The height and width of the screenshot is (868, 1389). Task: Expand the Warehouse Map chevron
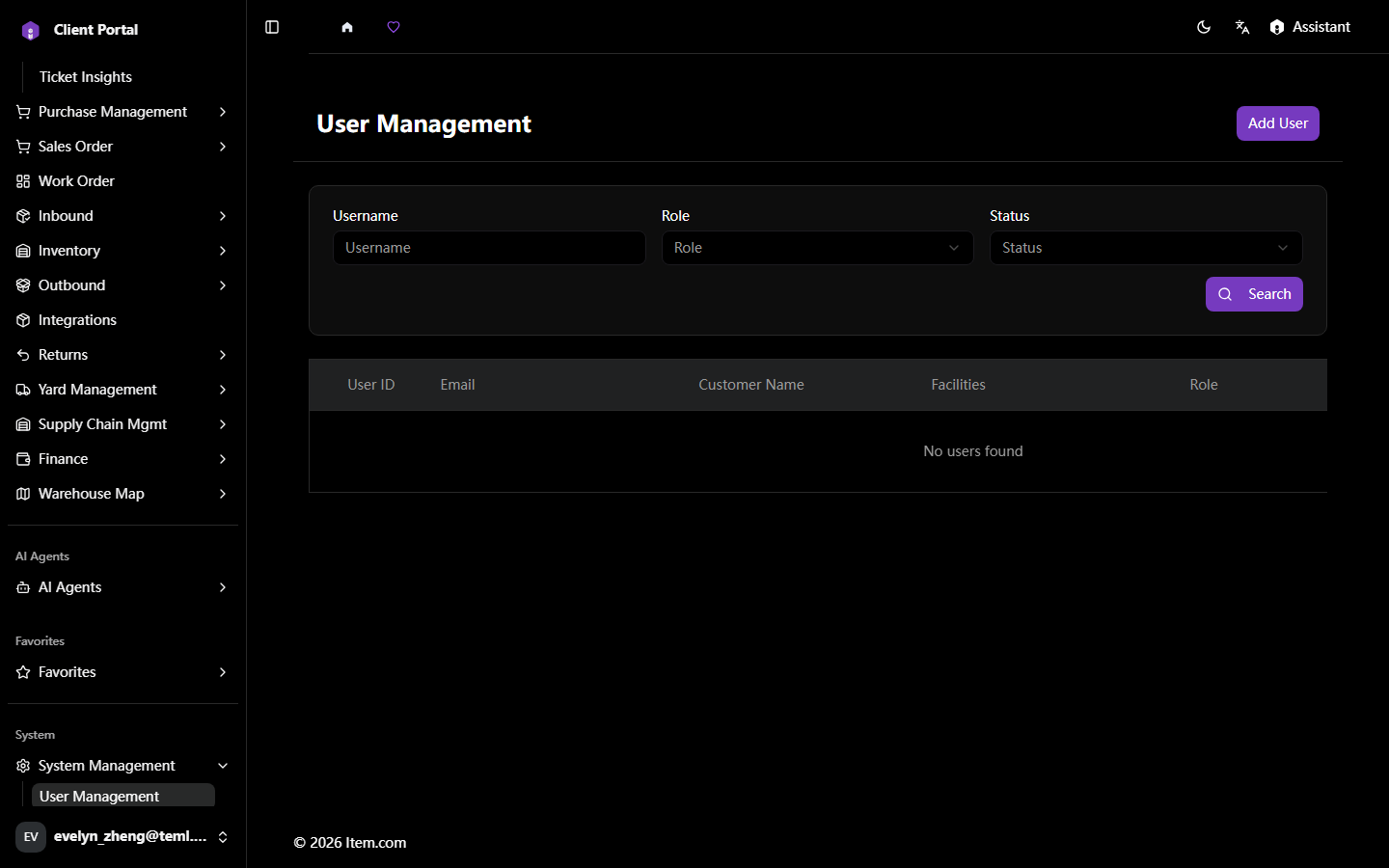[223, 494]
